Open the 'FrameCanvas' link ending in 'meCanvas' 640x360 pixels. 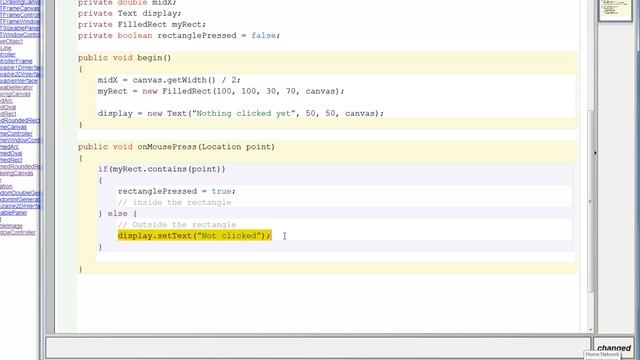pos(13,127)
